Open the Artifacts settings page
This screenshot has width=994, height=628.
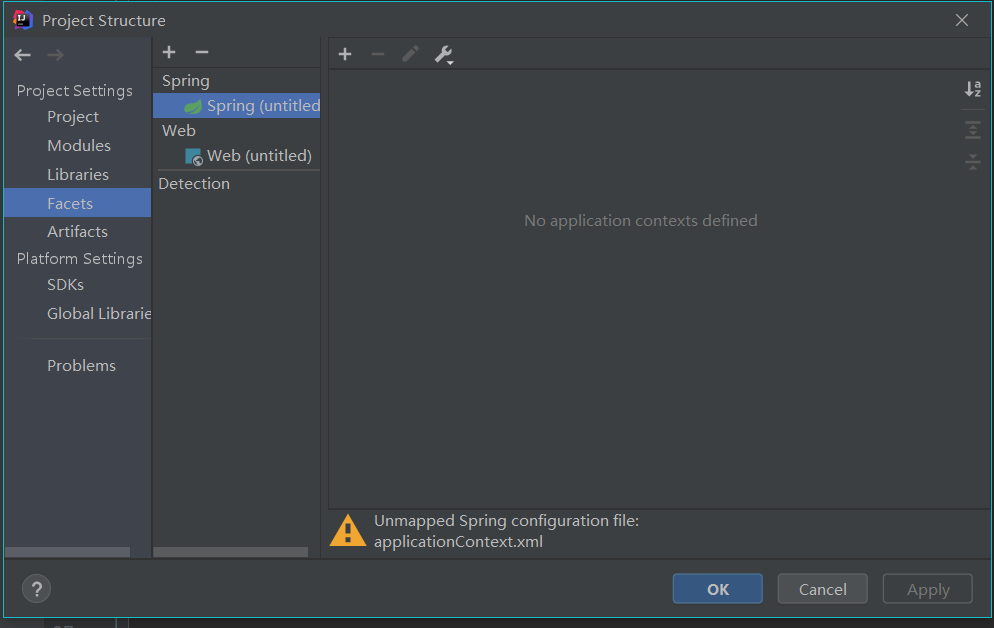pyautogui.click(x=77, y=231)
